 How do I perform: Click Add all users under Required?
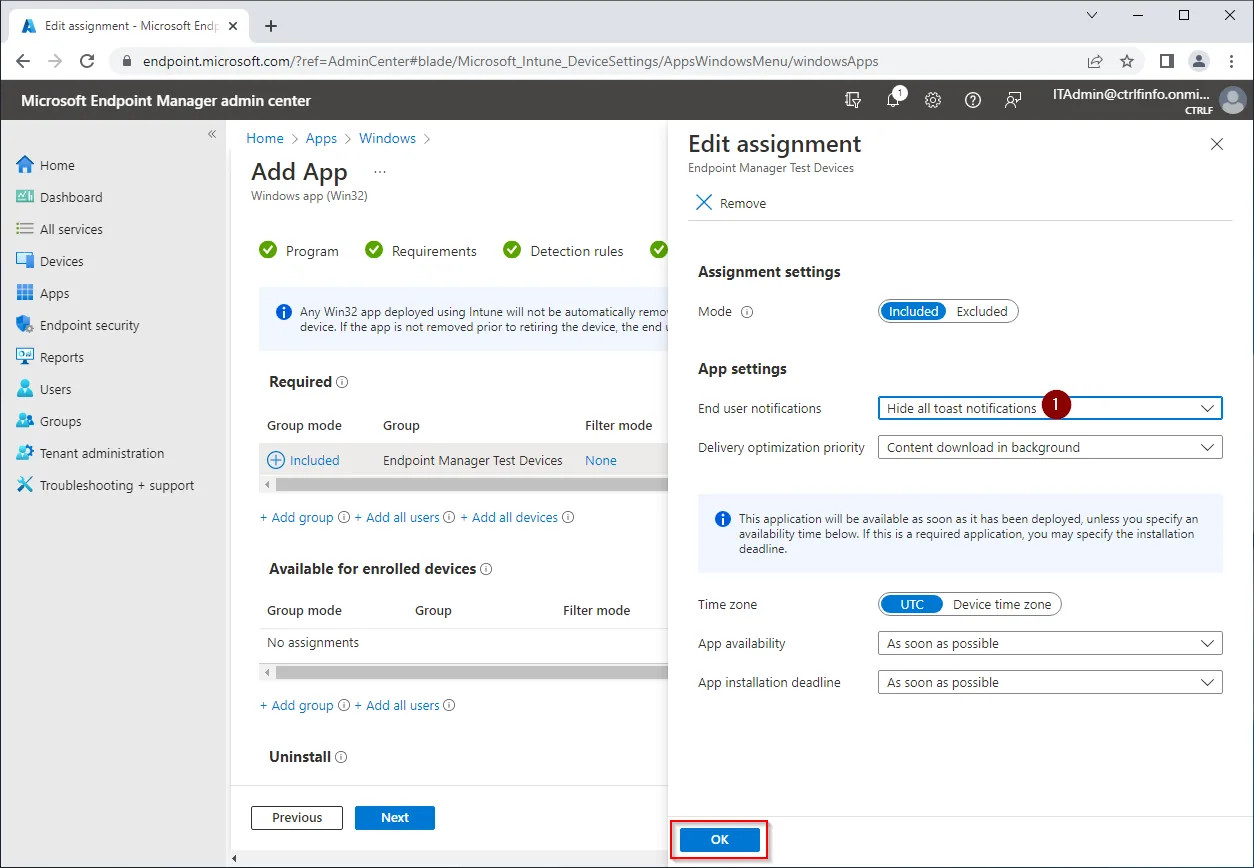click(x=397, y=517)
